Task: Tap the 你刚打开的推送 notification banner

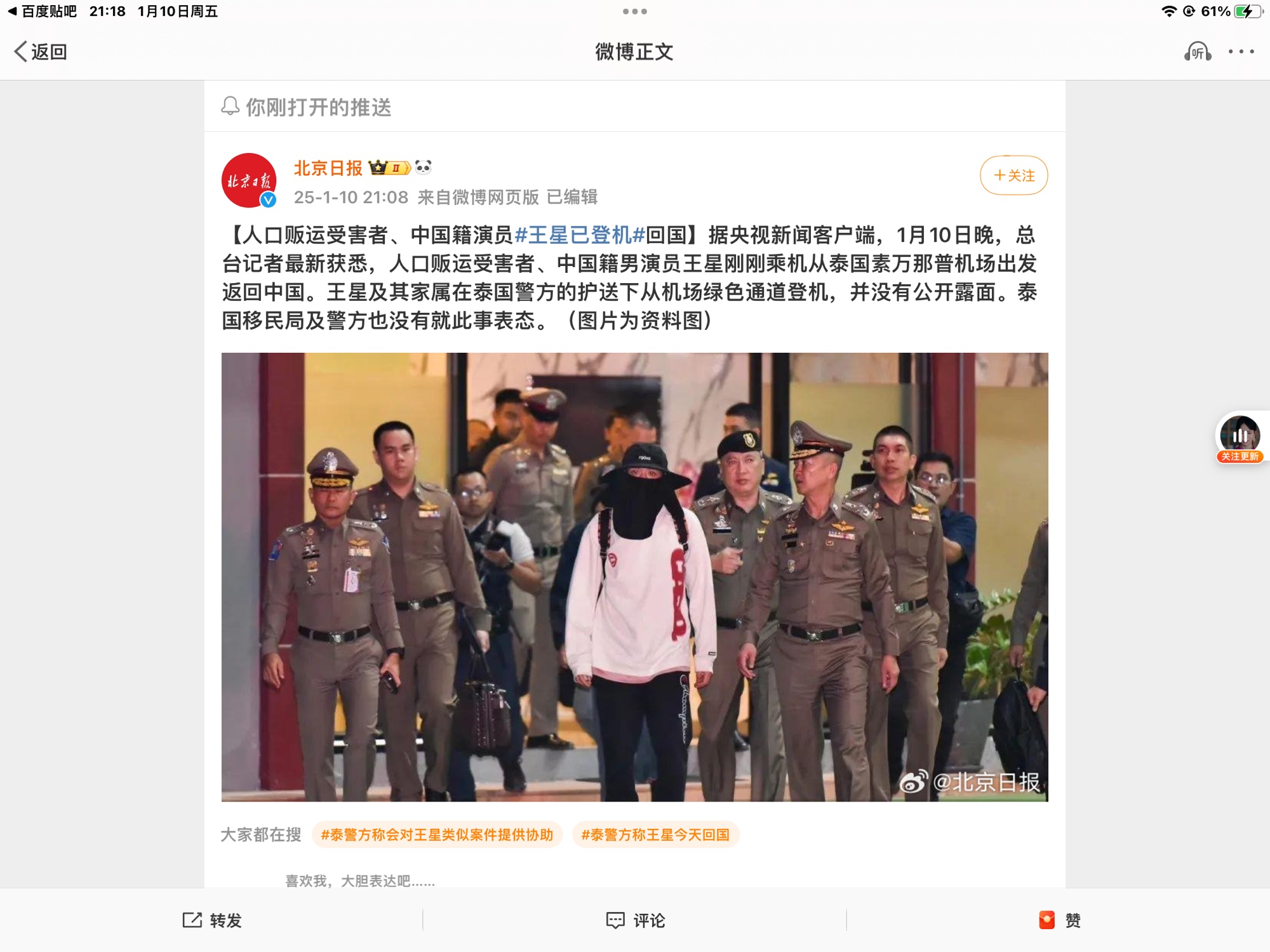Action: [x=635, y=107]
